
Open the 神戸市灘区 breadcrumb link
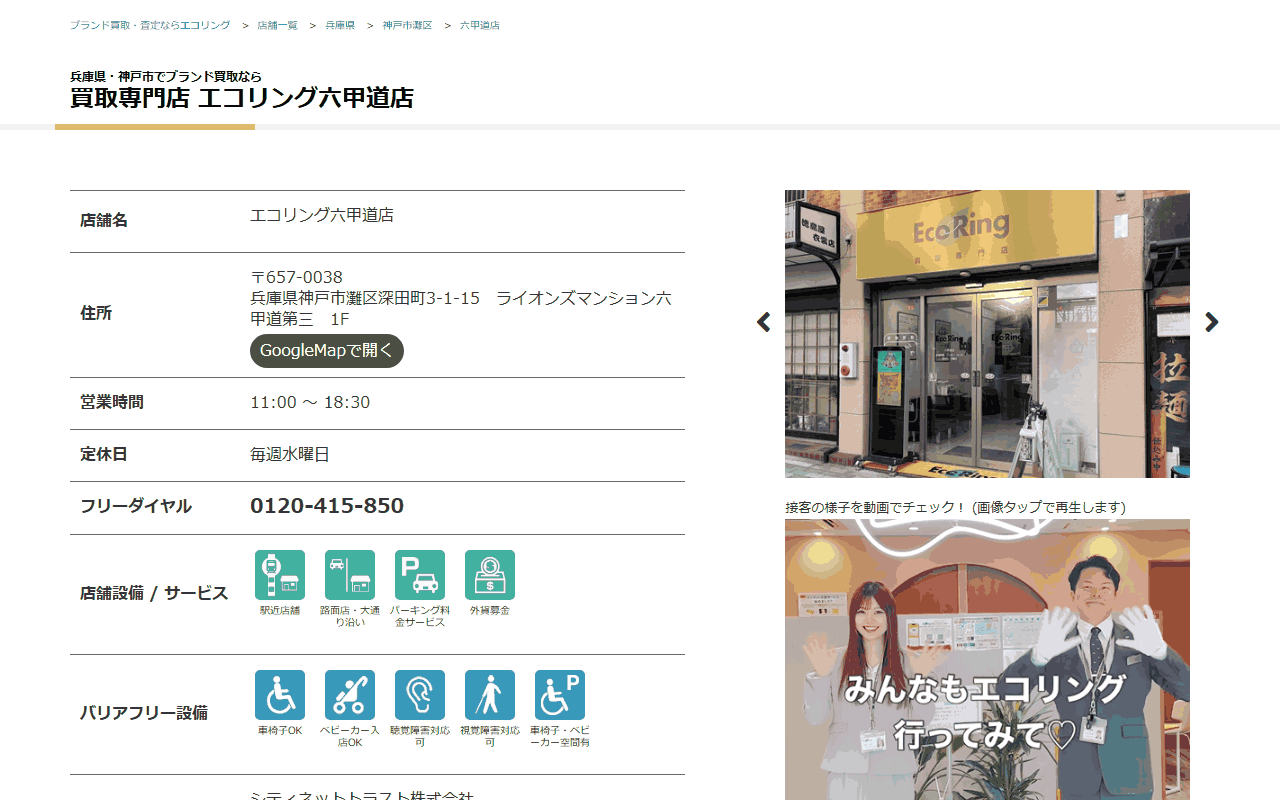pyautogui.click(x=407, y=25)
